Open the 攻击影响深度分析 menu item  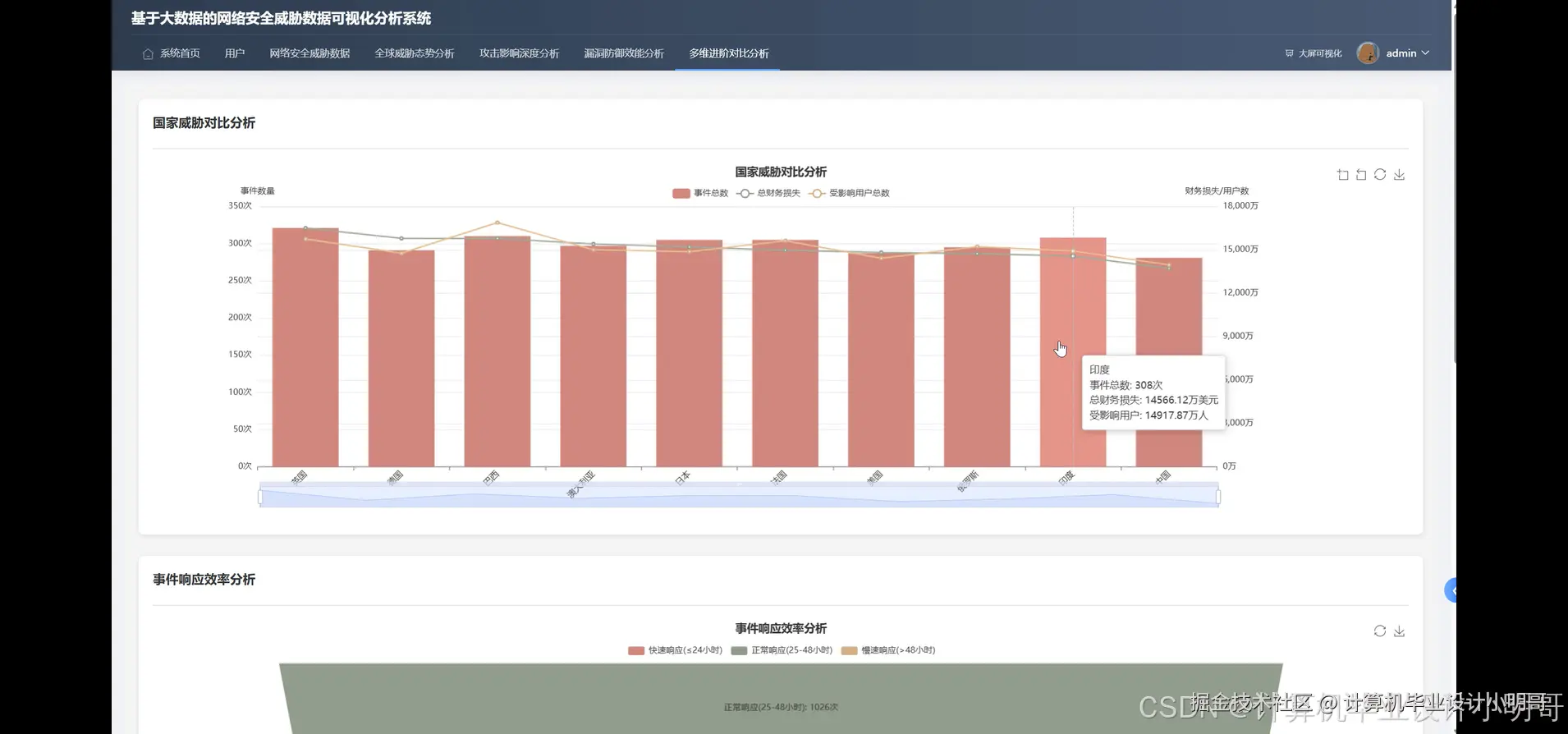[520, 53]
